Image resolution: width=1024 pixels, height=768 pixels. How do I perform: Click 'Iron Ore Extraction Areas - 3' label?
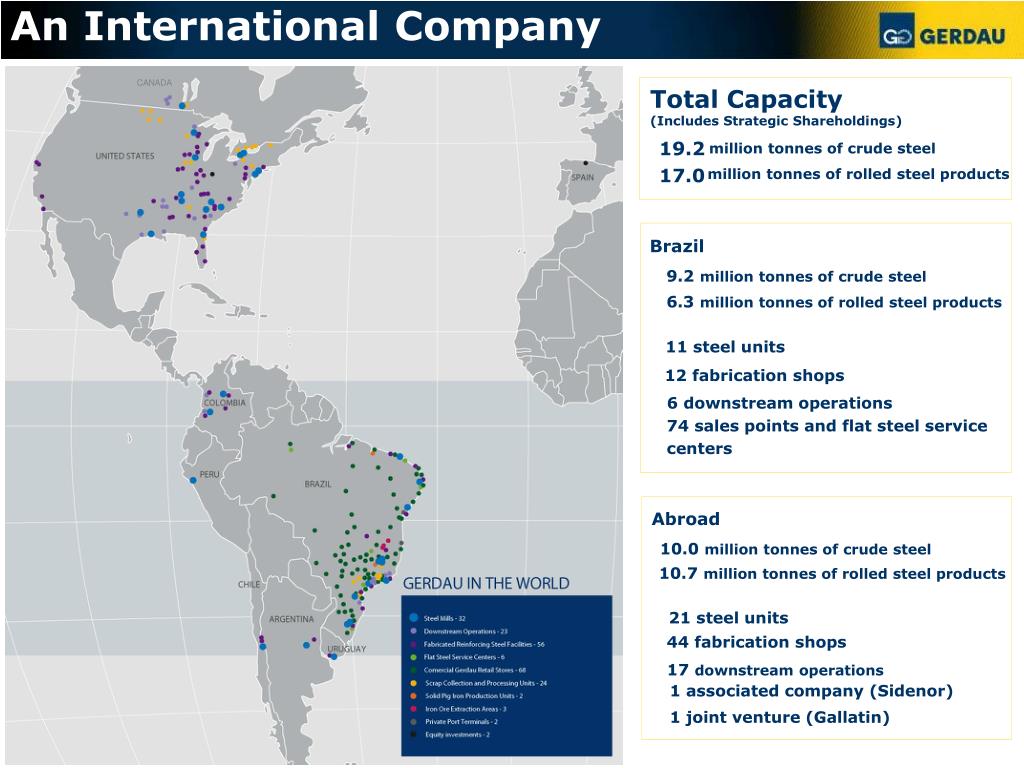[x=466, y=709]
